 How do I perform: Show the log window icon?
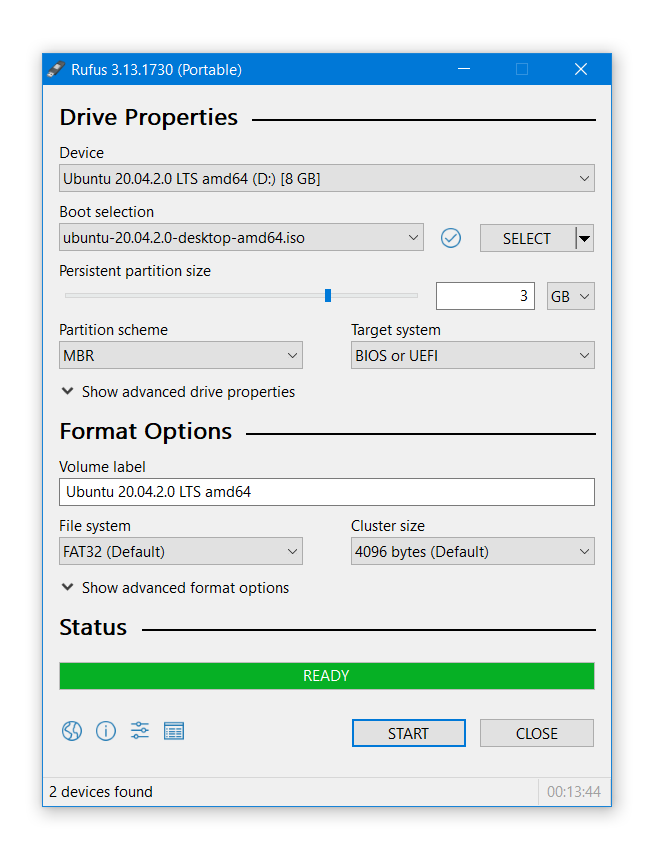[174, 731]
